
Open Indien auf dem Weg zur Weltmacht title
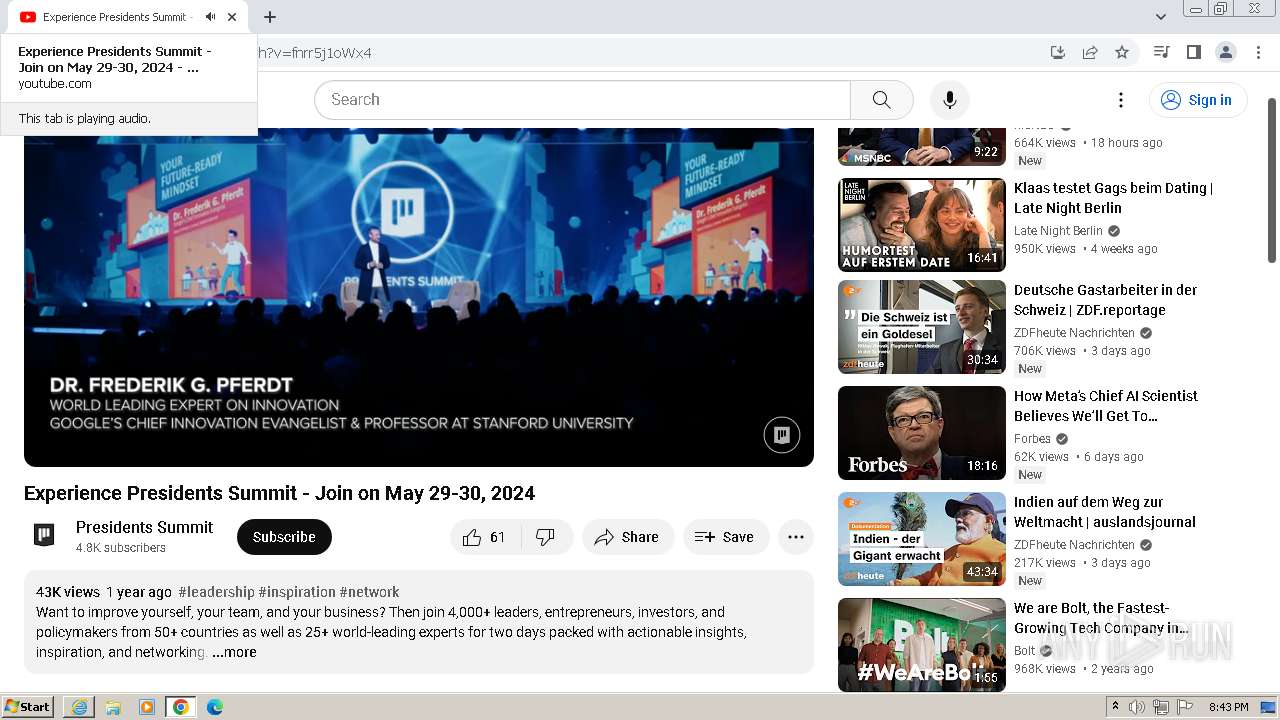[1104, 512]
